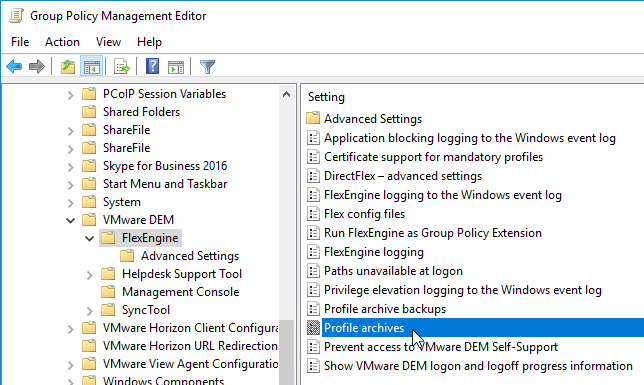Click the policy icon beside Paths unavailable at logon
Image resolution: width=644 pixels, height=385 pixels.
(313, 271)
